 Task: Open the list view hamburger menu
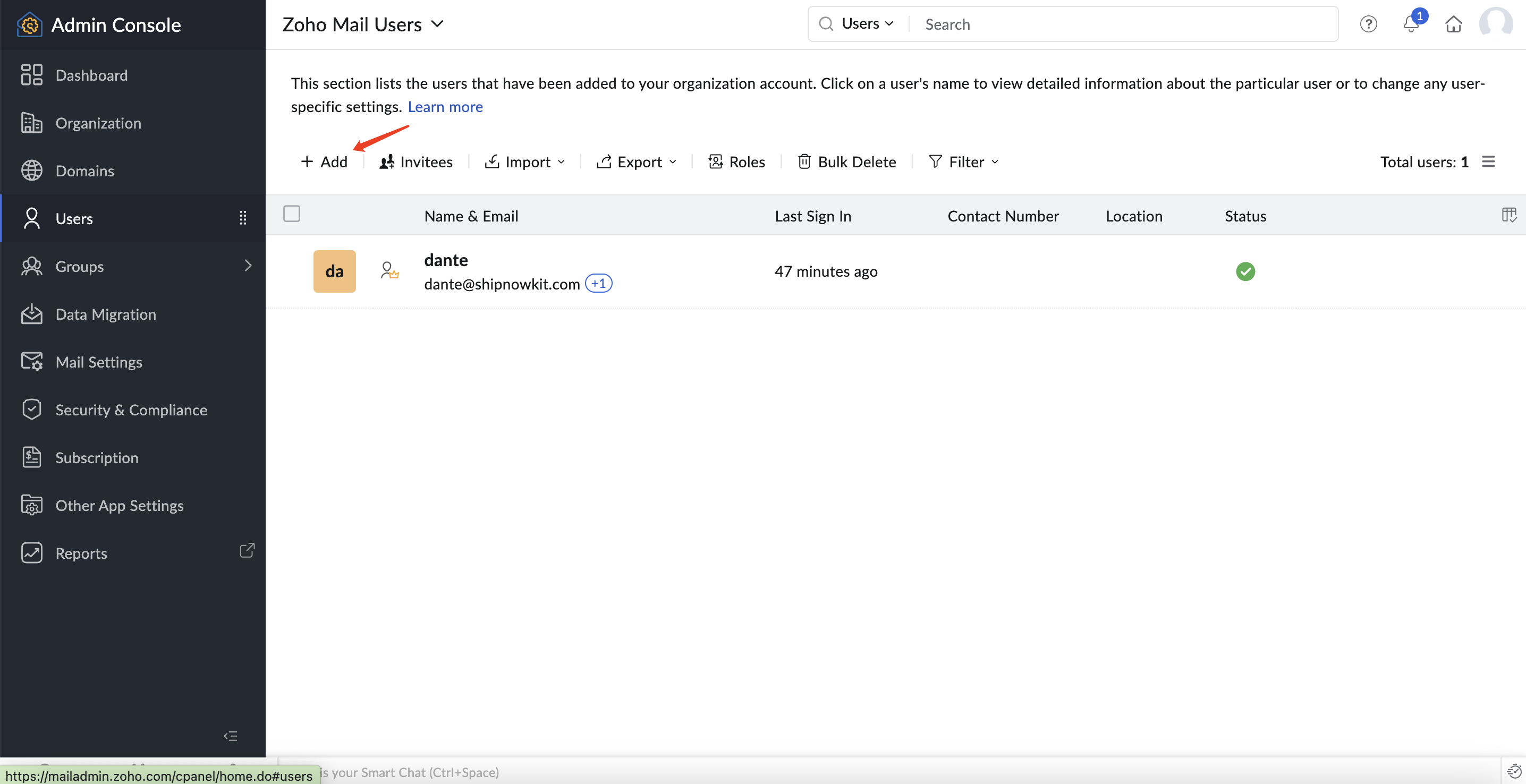tap(1489, 161)
